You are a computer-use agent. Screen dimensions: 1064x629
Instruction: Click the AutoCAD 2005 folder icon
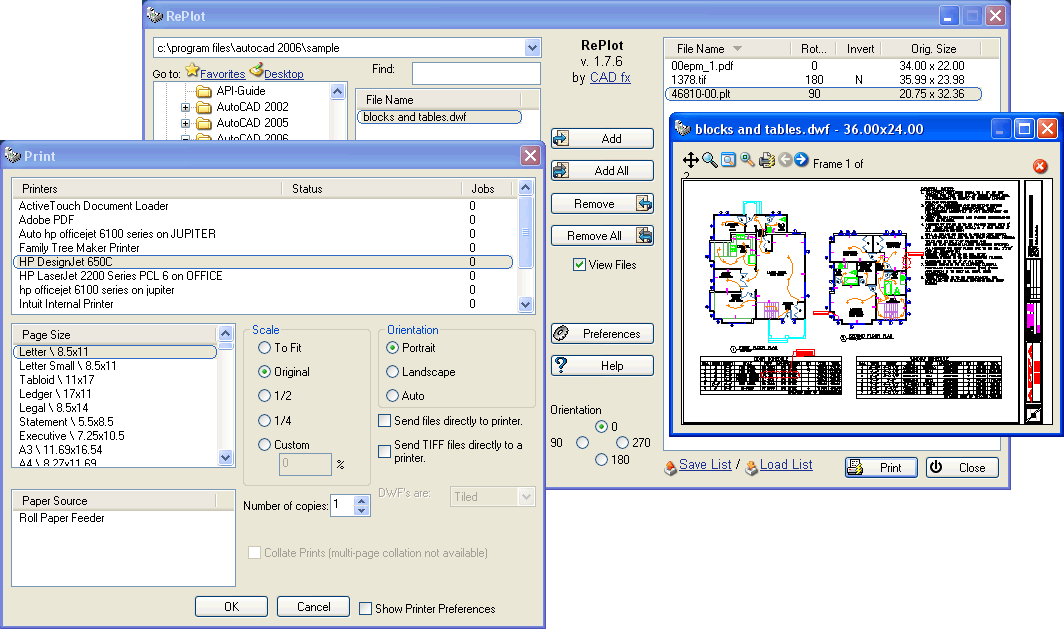tap(204, 123)
